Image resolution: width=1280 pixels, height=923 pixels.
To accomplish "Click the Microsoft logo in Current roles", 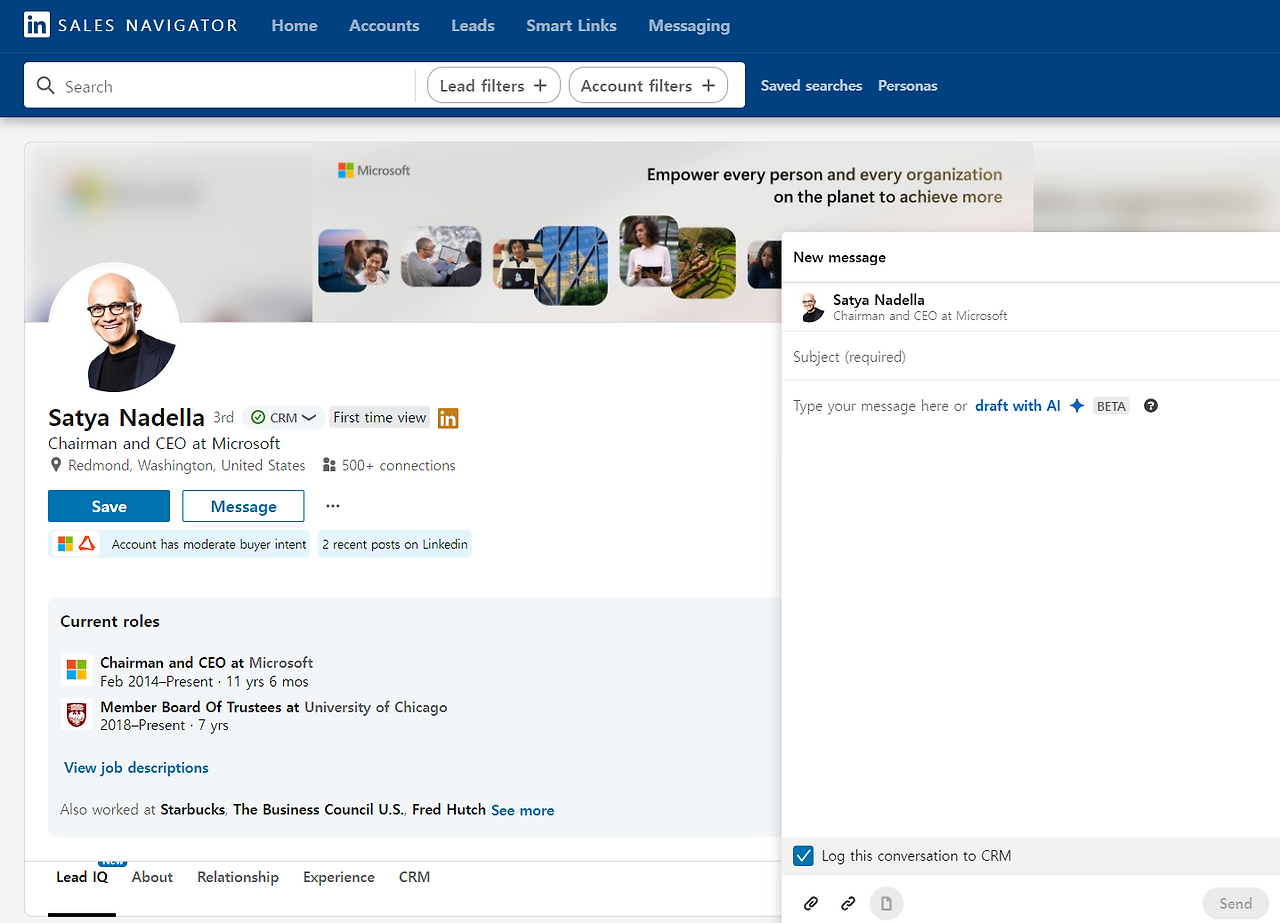I will pyautogui.click(x=75, y=670).
